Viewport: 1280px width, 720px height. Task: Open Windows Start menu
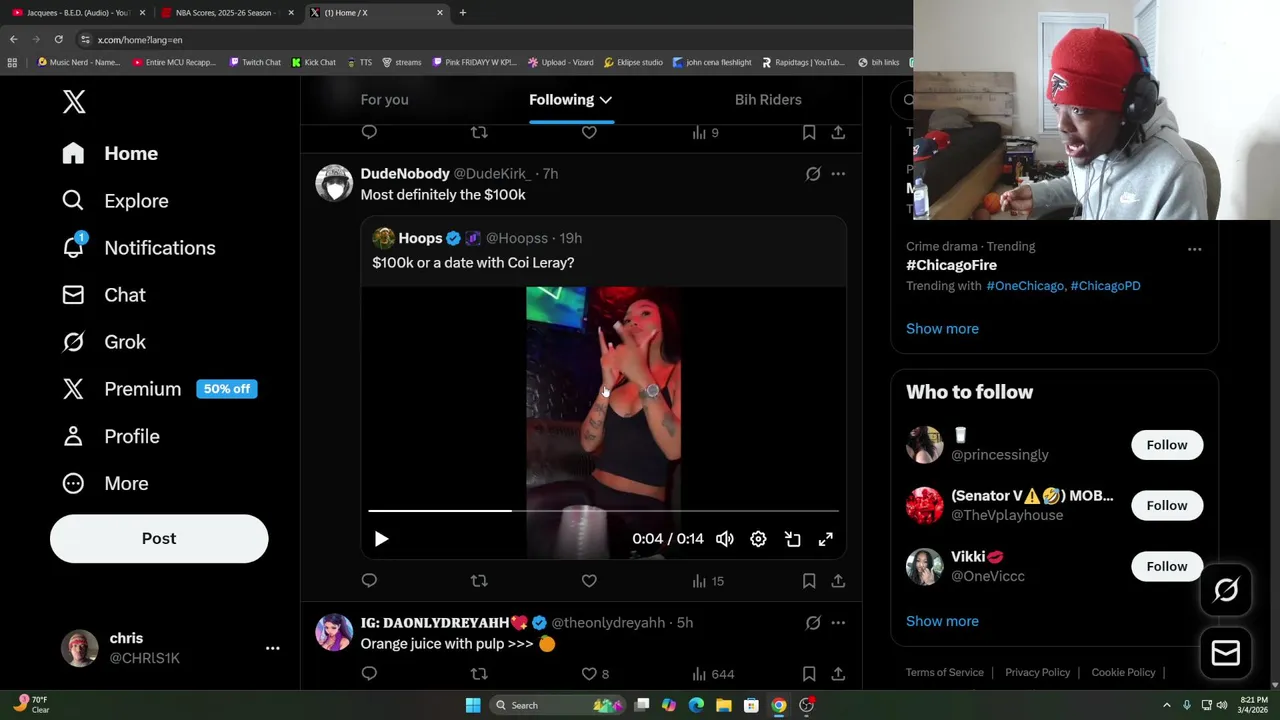(473, 705)
